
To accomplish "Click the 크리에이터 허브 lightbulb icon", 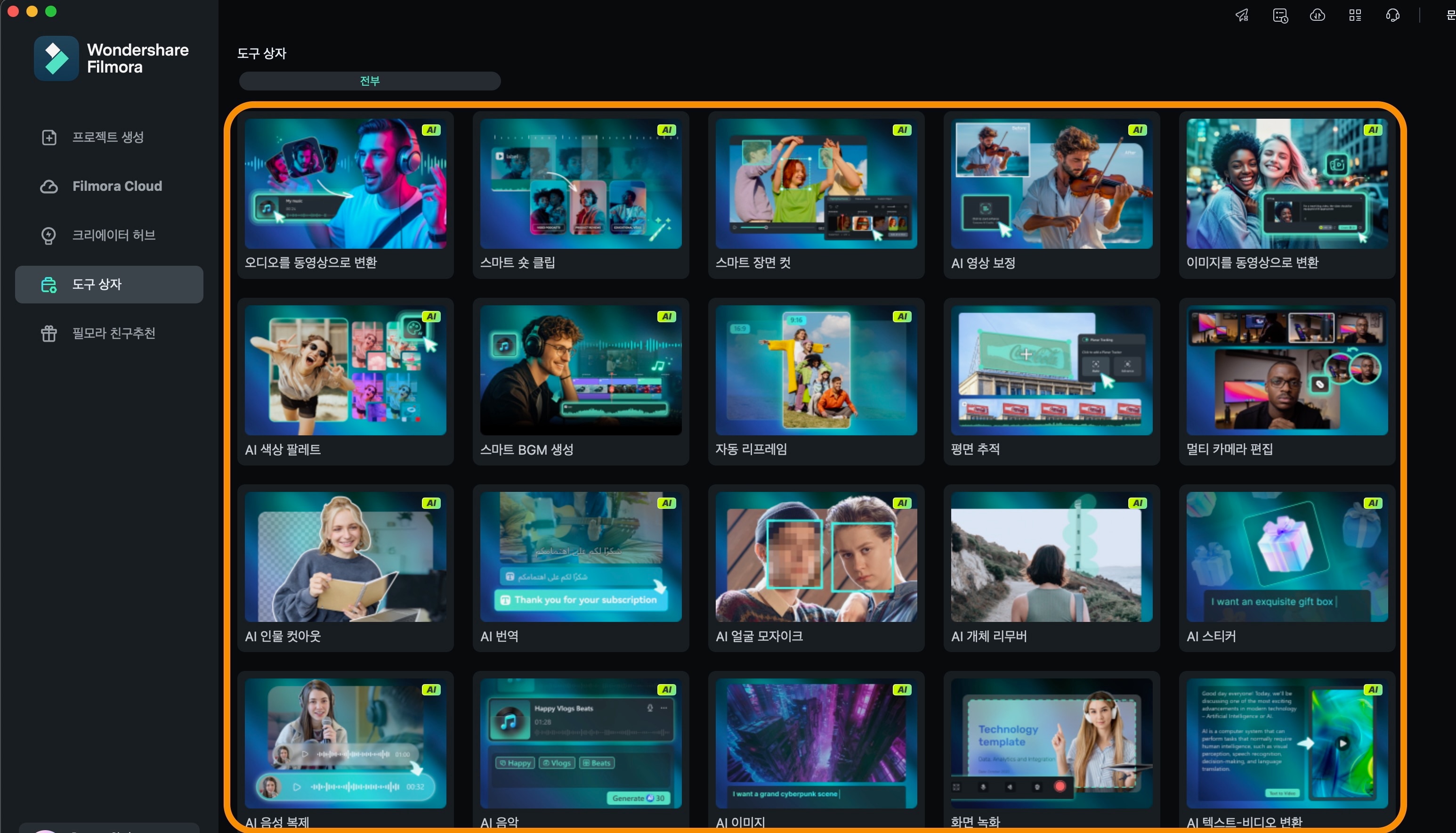I will click(49, 236).
